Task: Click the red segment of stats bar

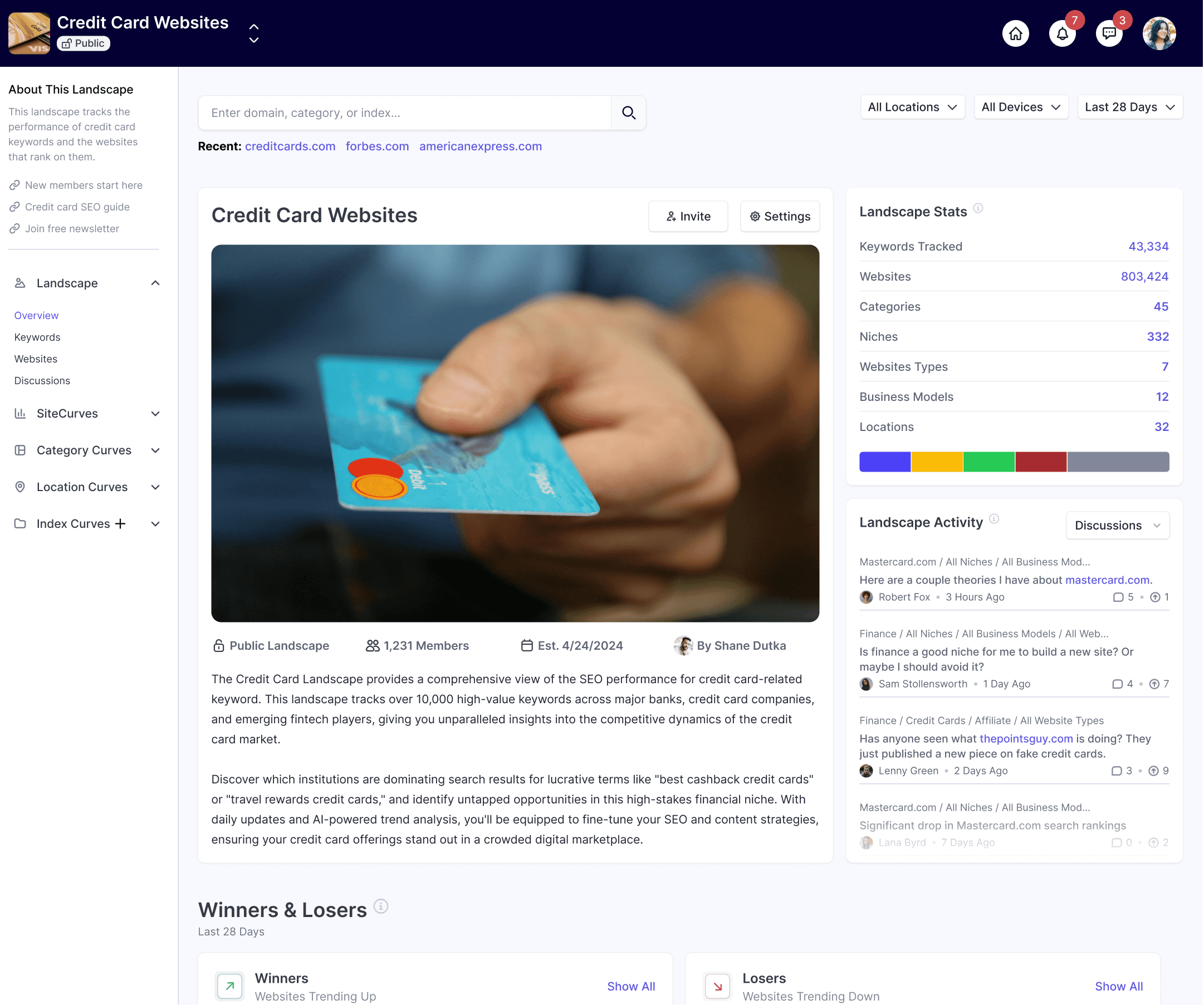Action: [x=1041, y=462]
